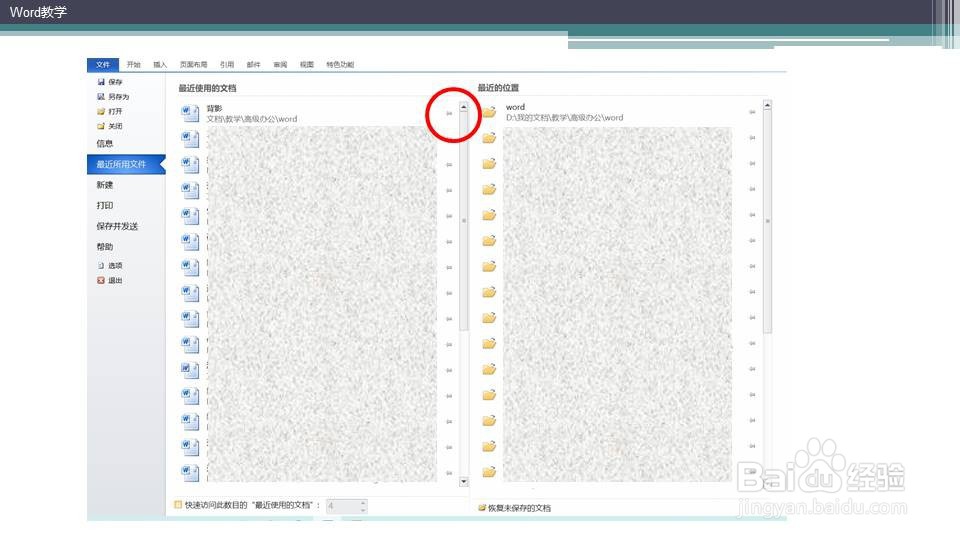Open the 引用 (References) tab
This screenshot has height=540, width=960.
(227, 64)
